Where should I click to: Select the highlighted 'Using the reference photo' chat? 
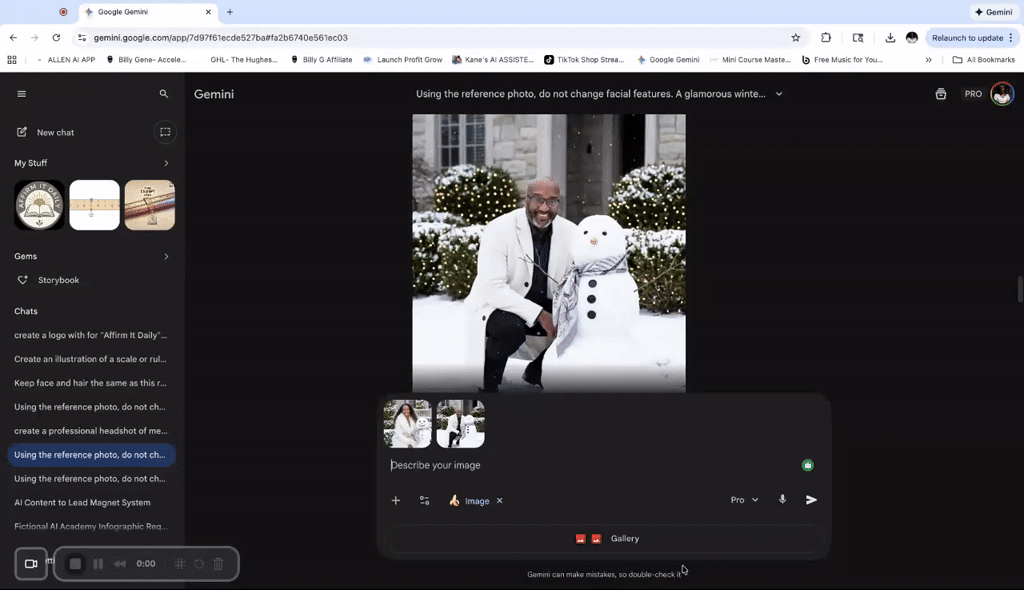click(x=91, y=455)
